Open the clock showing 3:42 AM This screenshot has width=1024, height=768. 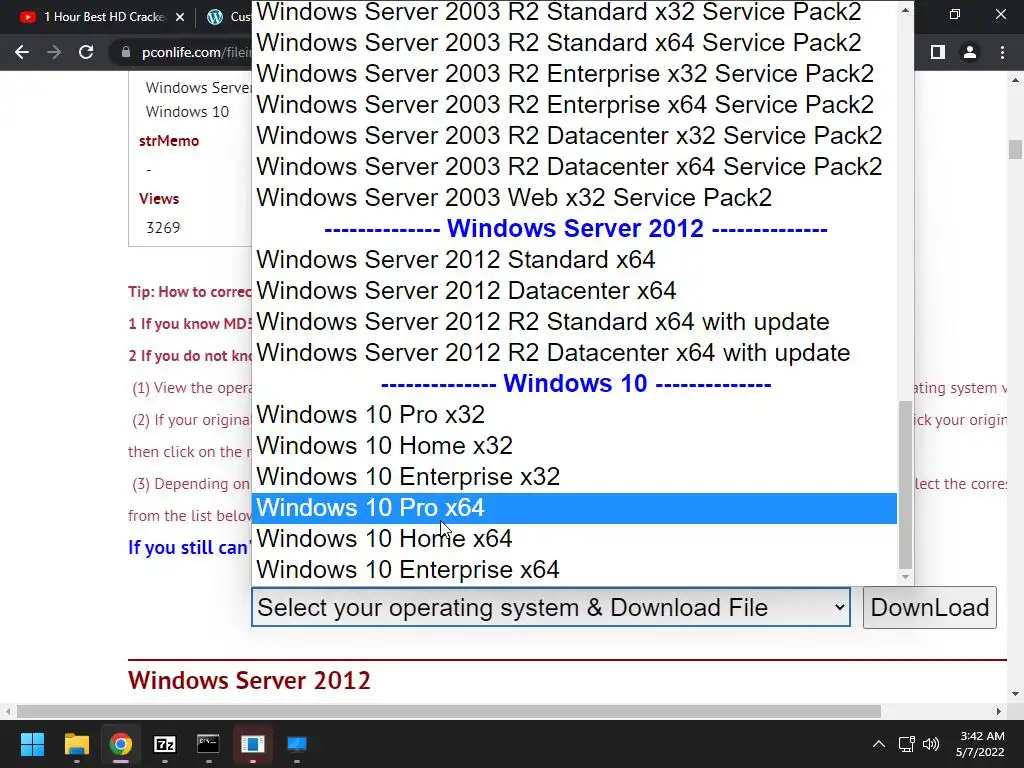(x=980, y=744)
